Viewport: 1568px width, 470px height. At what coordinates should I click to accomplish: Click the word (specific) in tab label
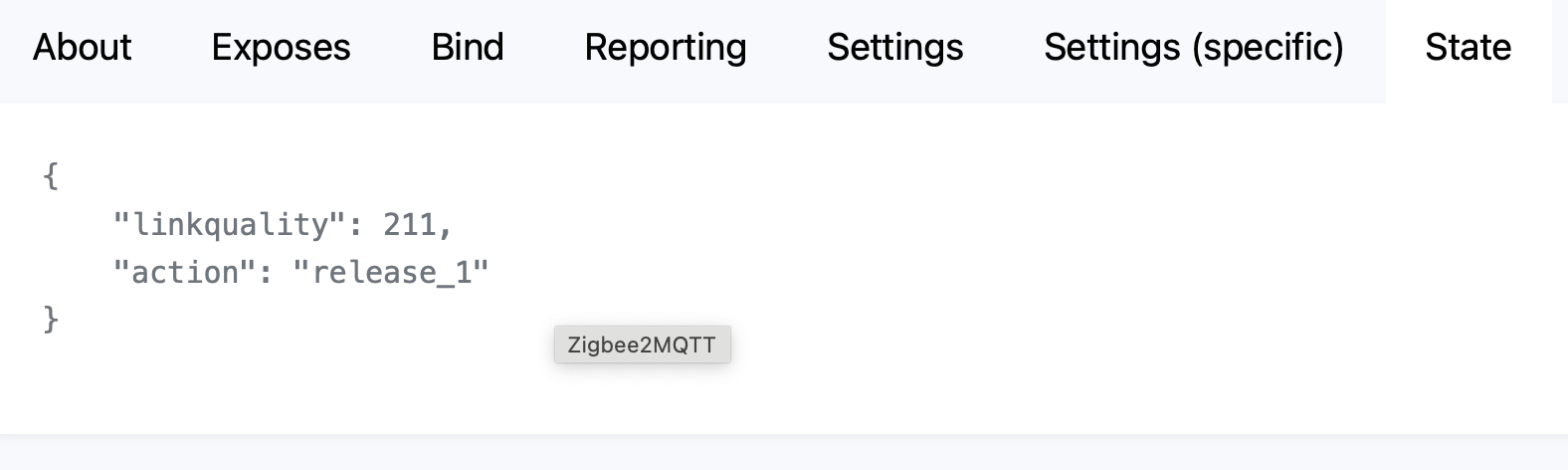pyautogui.click(x=1269, y=49)
